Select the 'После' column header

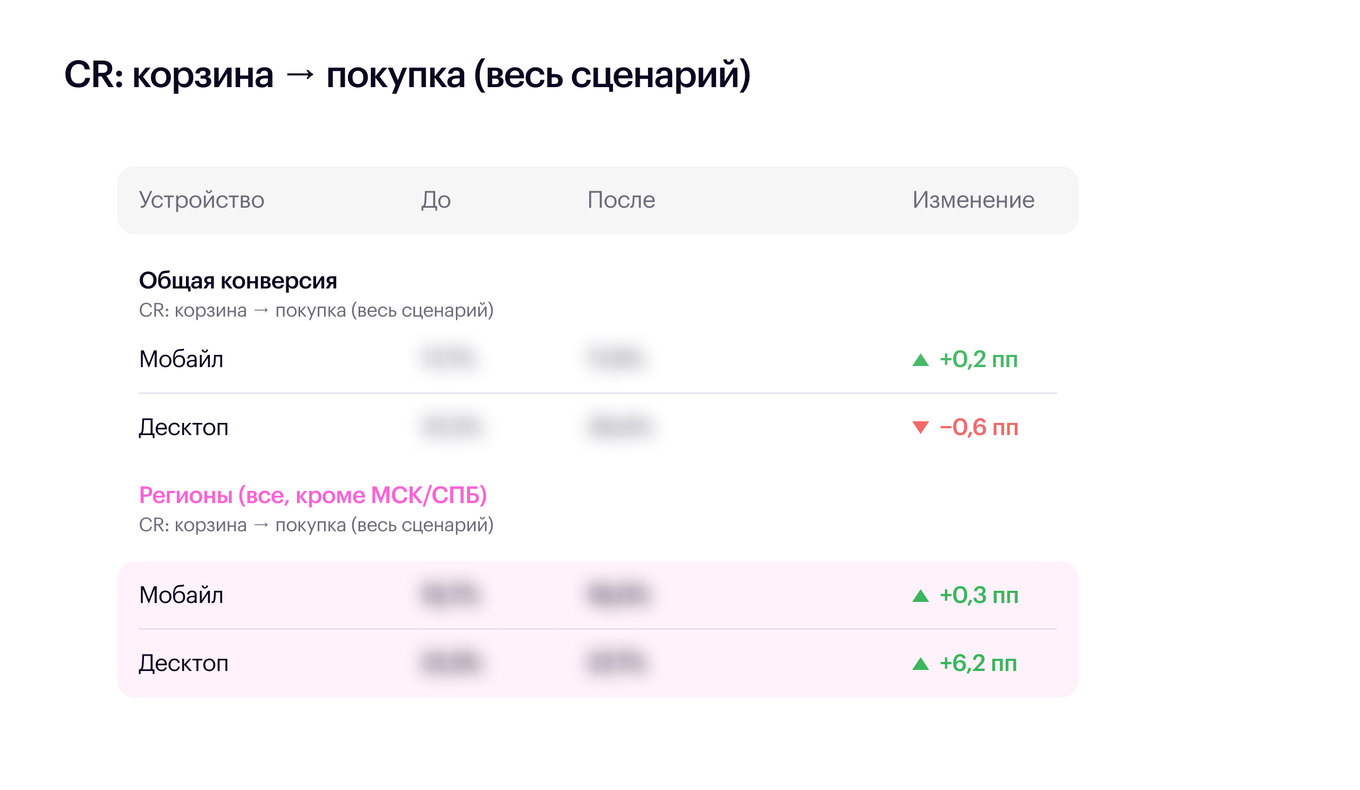[x=621, y=200]
